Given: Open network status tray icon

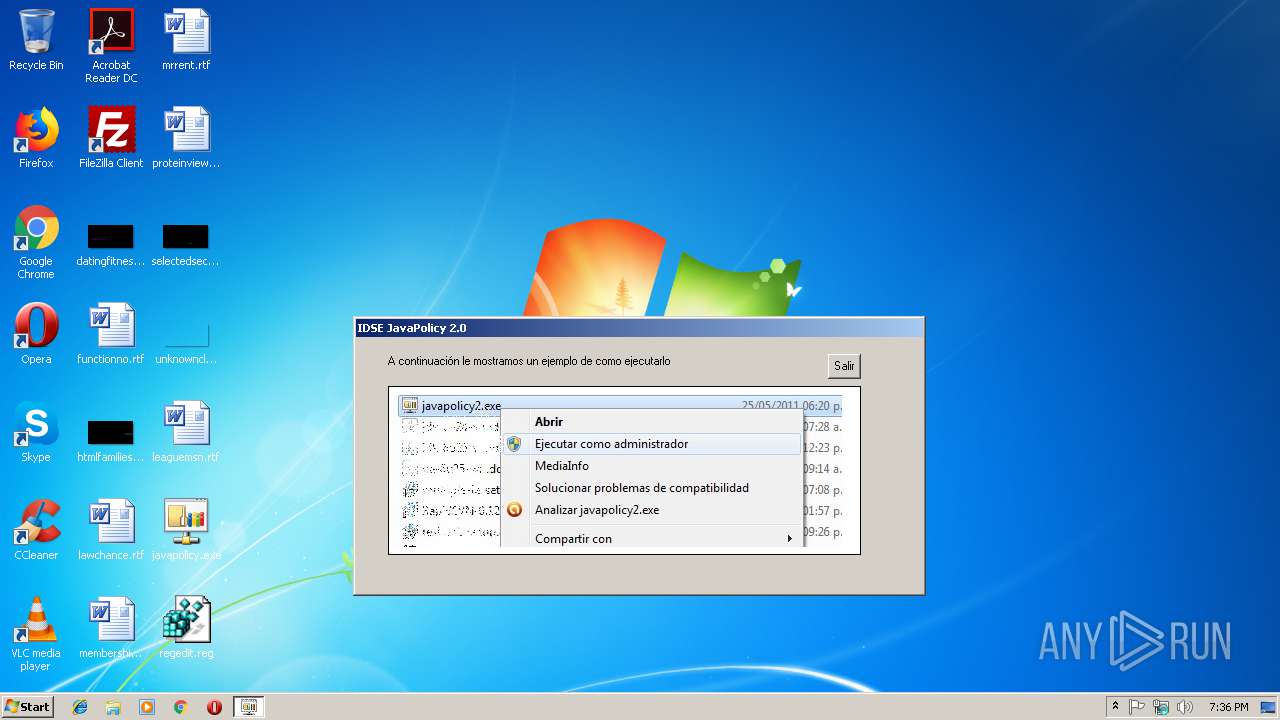Looking at the screenshot, I should click(1160, 707).
